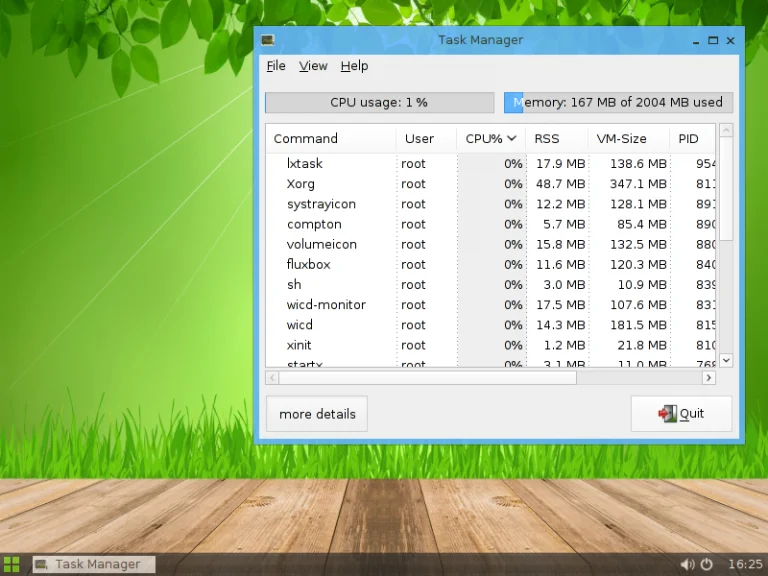Click the Task Manager title bar icon
Viewport: 768px width, 576px height.
[x=267, y=40]
